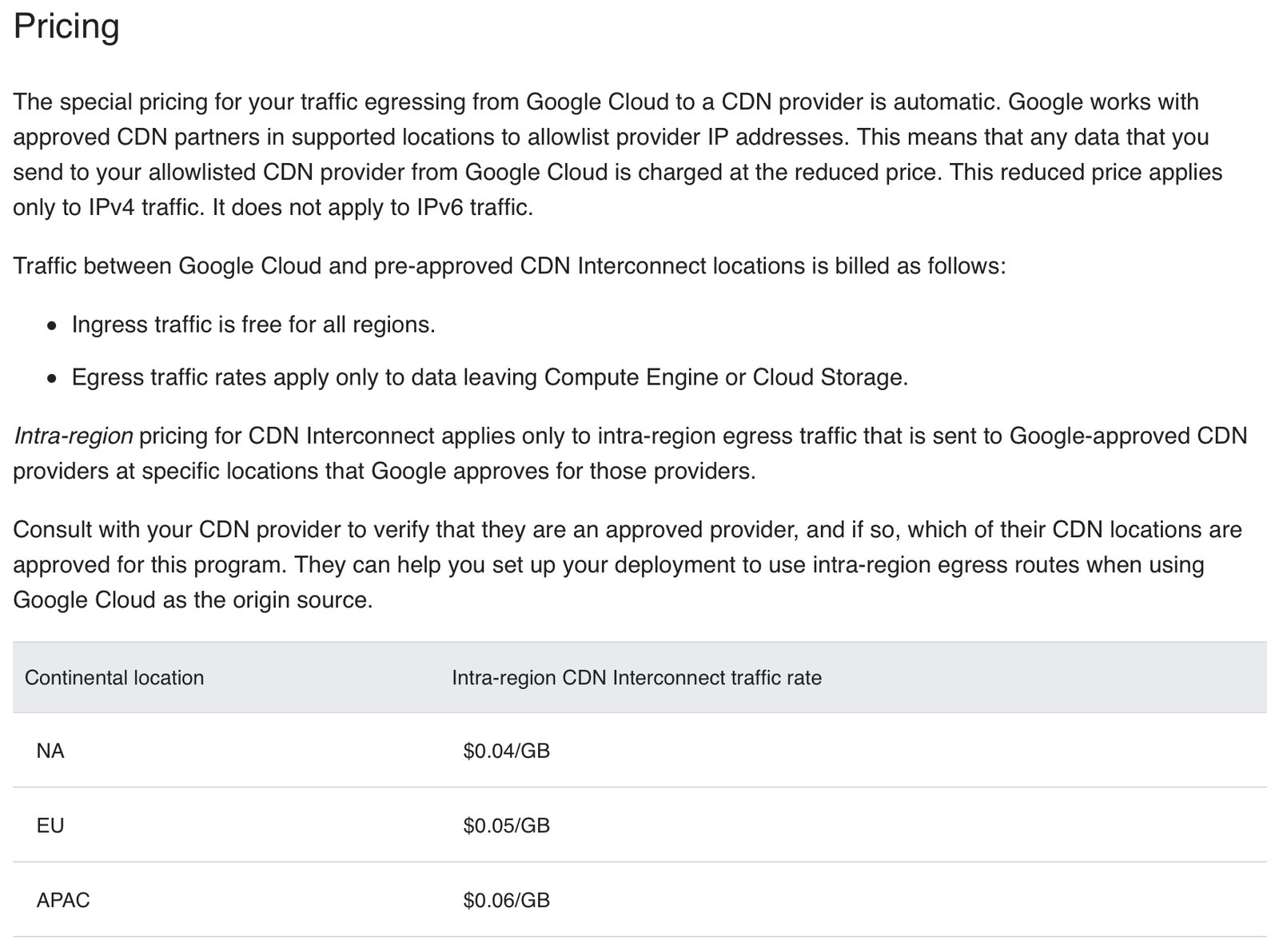Click the "Intra-region CDN Interconnect traffic rate" header
The height and width of the screenshot is (952, 1279).
click(x=636, y=678)
